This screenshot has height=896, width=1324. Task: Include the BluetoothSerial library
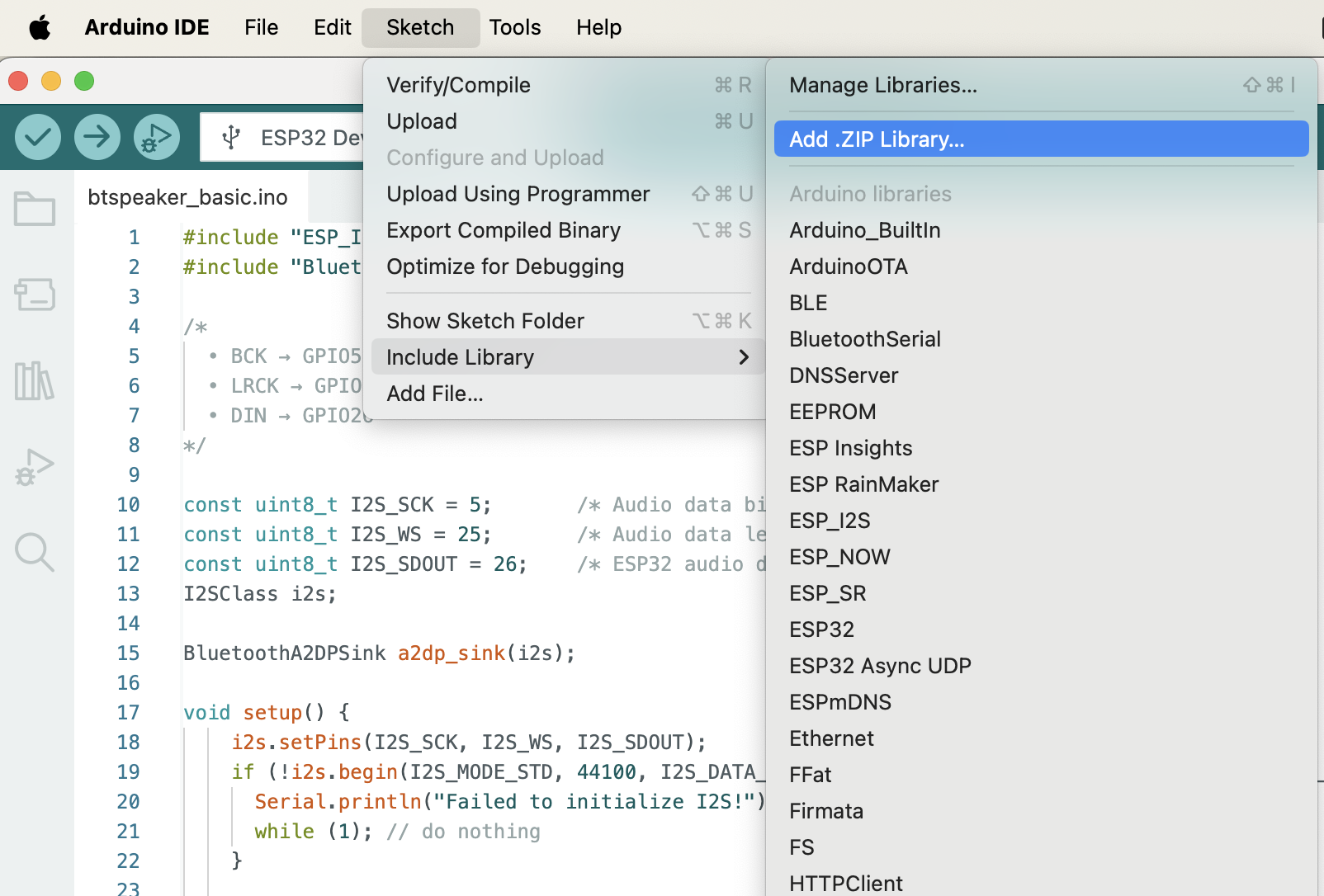click(1042, 339)
